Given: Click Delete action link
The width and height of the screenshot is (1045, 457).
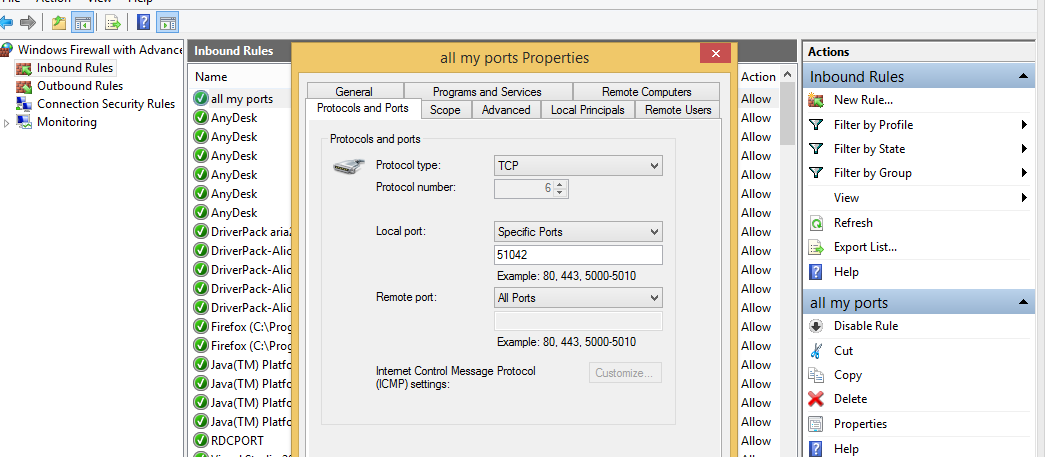Looking at the screenshot, I should click(x=850, y=399).
